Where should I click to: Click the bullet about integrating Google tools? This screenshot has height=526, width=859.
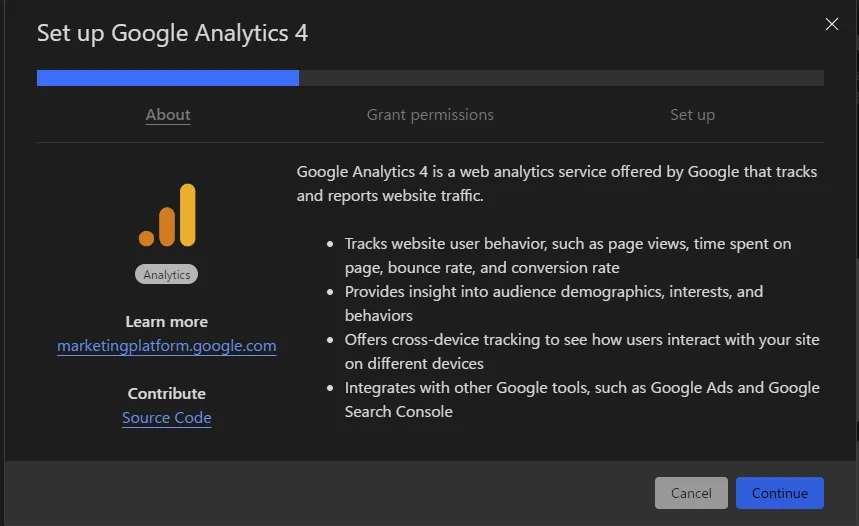coord(581,399)
